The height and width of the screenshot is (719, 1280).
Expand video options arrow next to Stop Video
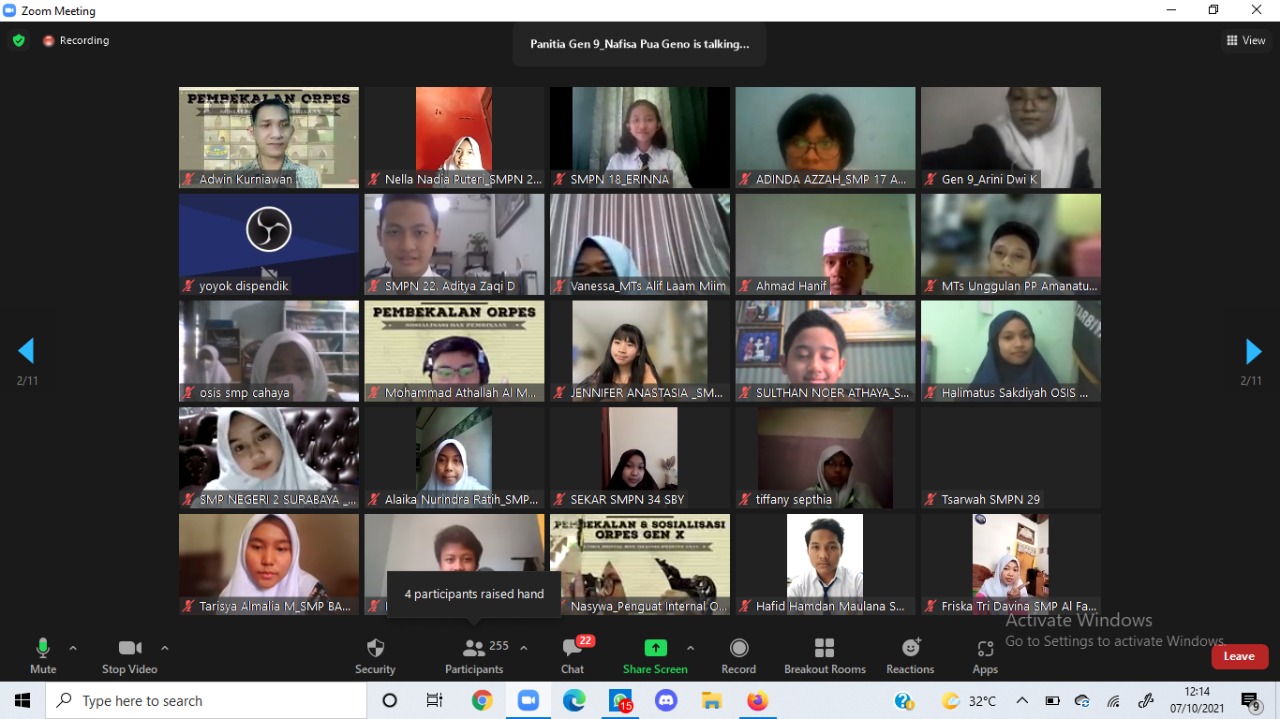(165, 648)
